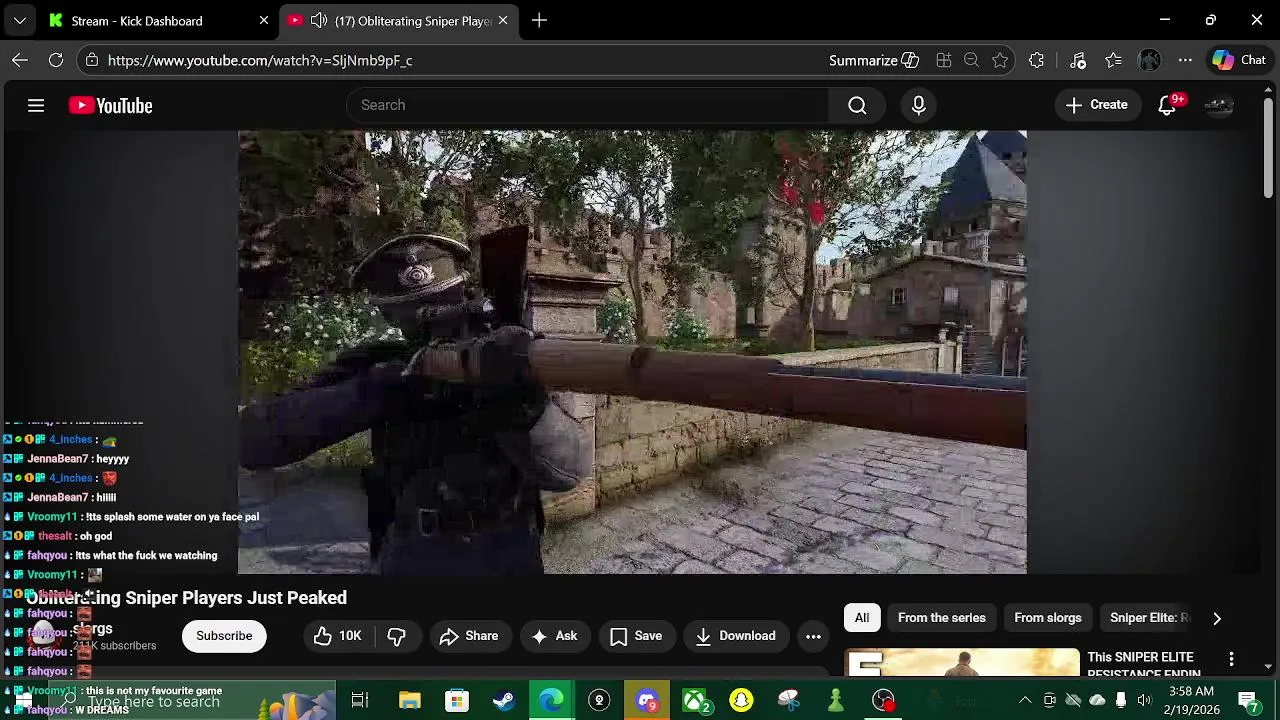Open Microsoft Store from the taskbar
This screenshot has height=720, width=1280.
[456, 700]
